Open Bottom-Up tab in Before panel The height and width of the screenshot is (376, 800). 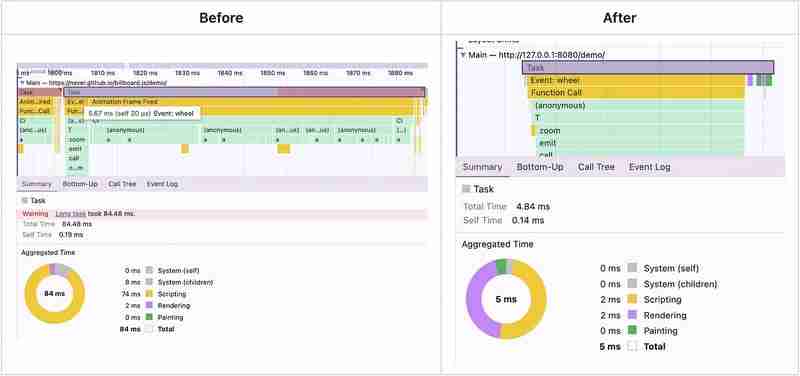tap(80, 184)
